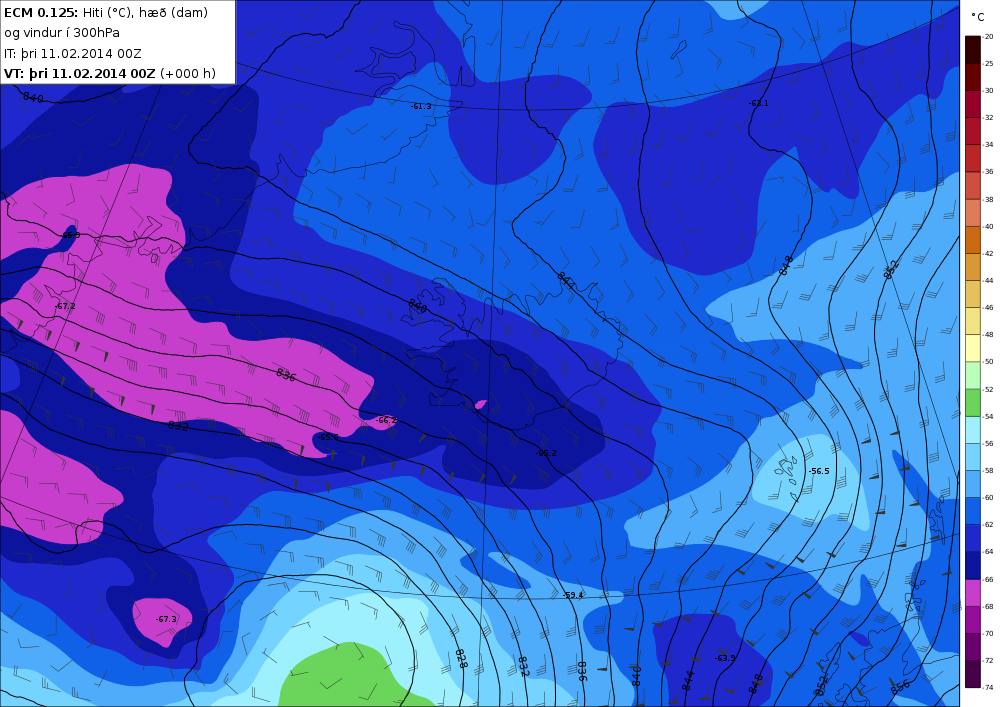
Task: Click the "840" contour label just below the title box
Action: [x=33, y=98]
